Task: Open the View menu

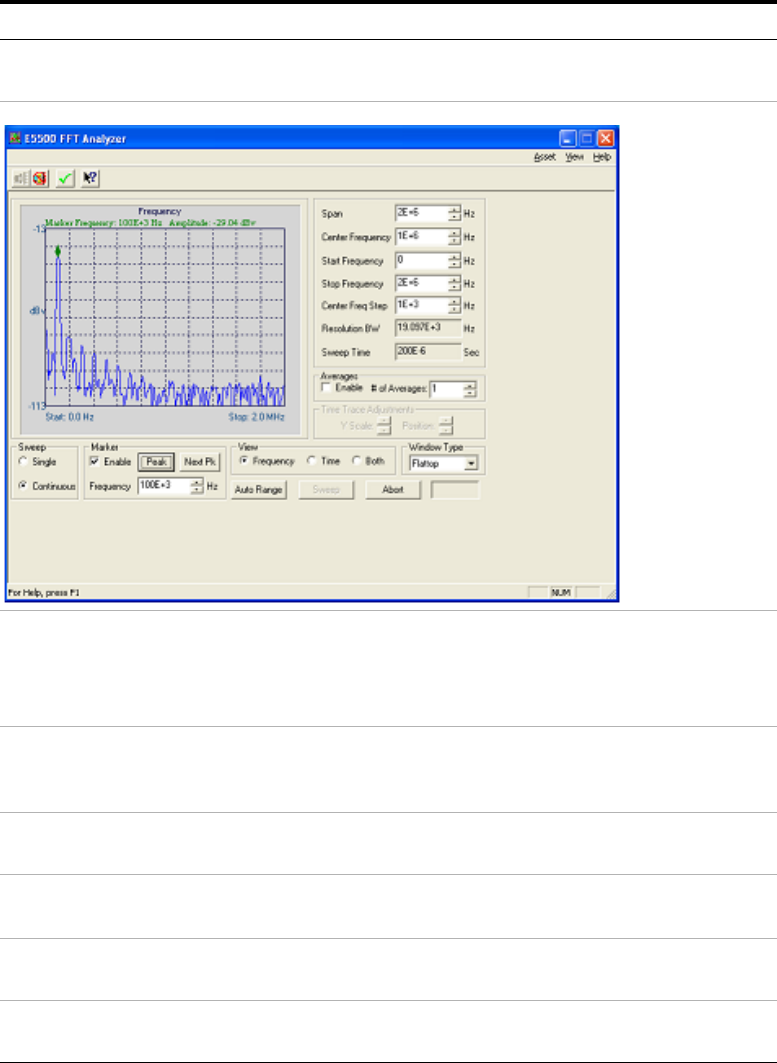Action: (574, 157)
